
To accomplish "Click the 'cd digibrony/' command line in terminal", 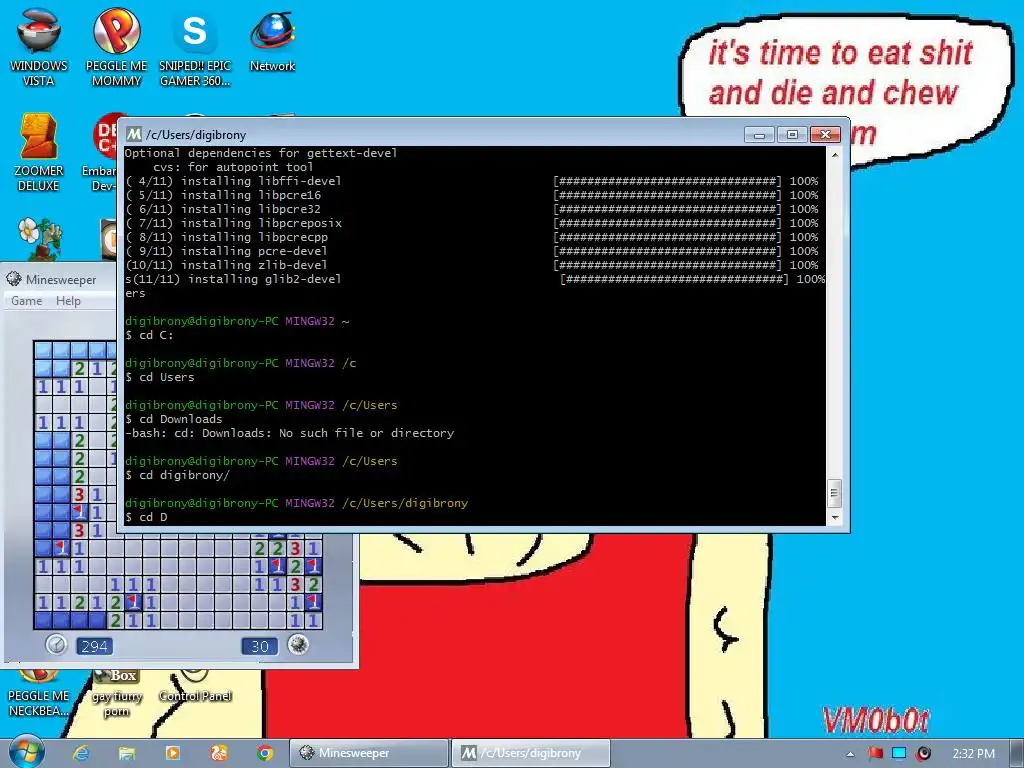I will (178, 475).
